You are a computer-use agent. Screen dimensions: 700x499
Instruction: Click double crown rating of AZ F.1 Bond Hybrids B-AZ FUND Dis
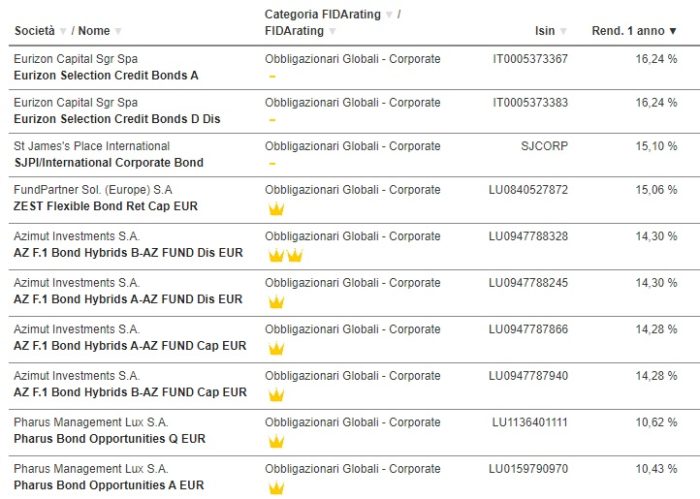click(285, 255)
